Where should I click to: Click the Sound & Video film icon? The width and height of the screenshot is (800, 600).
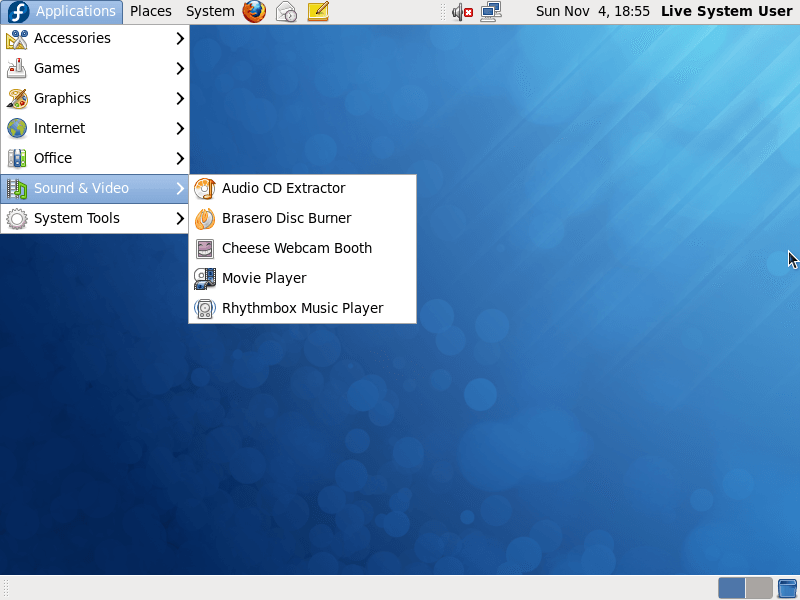[17, 189]
